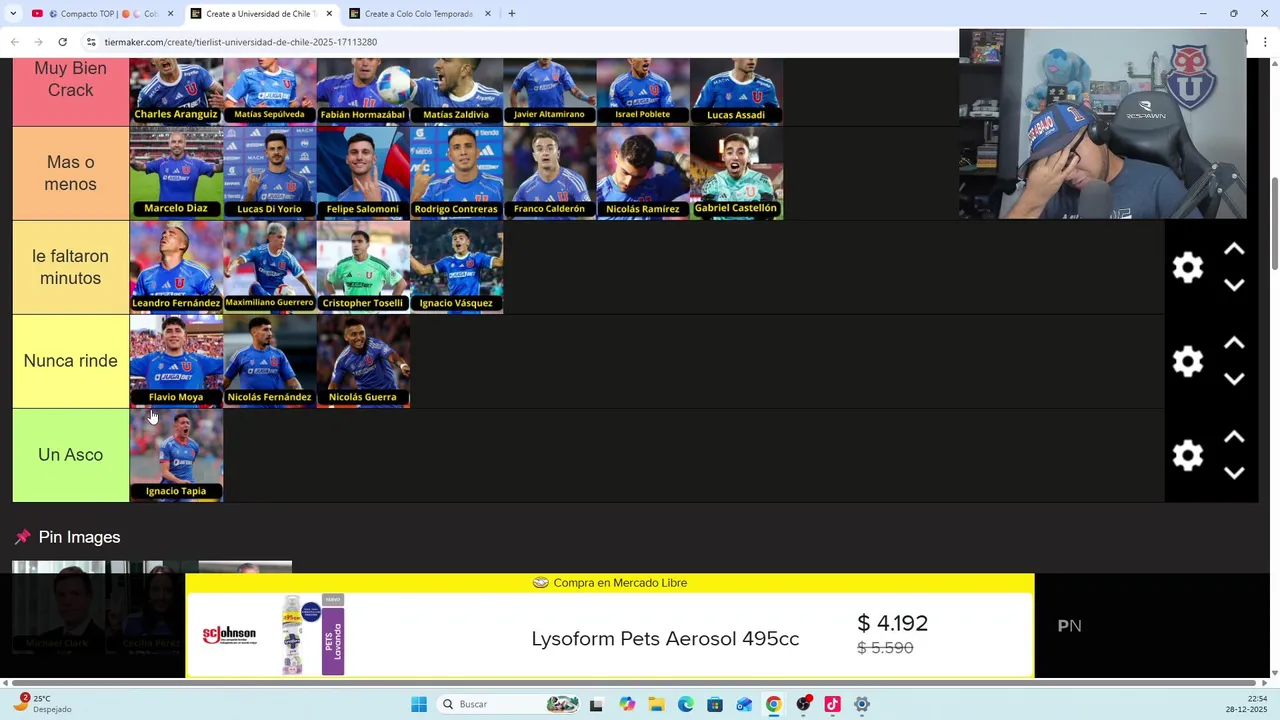
Task: Open Microsoft Edge from the taskbar
Action: [685, 704]
